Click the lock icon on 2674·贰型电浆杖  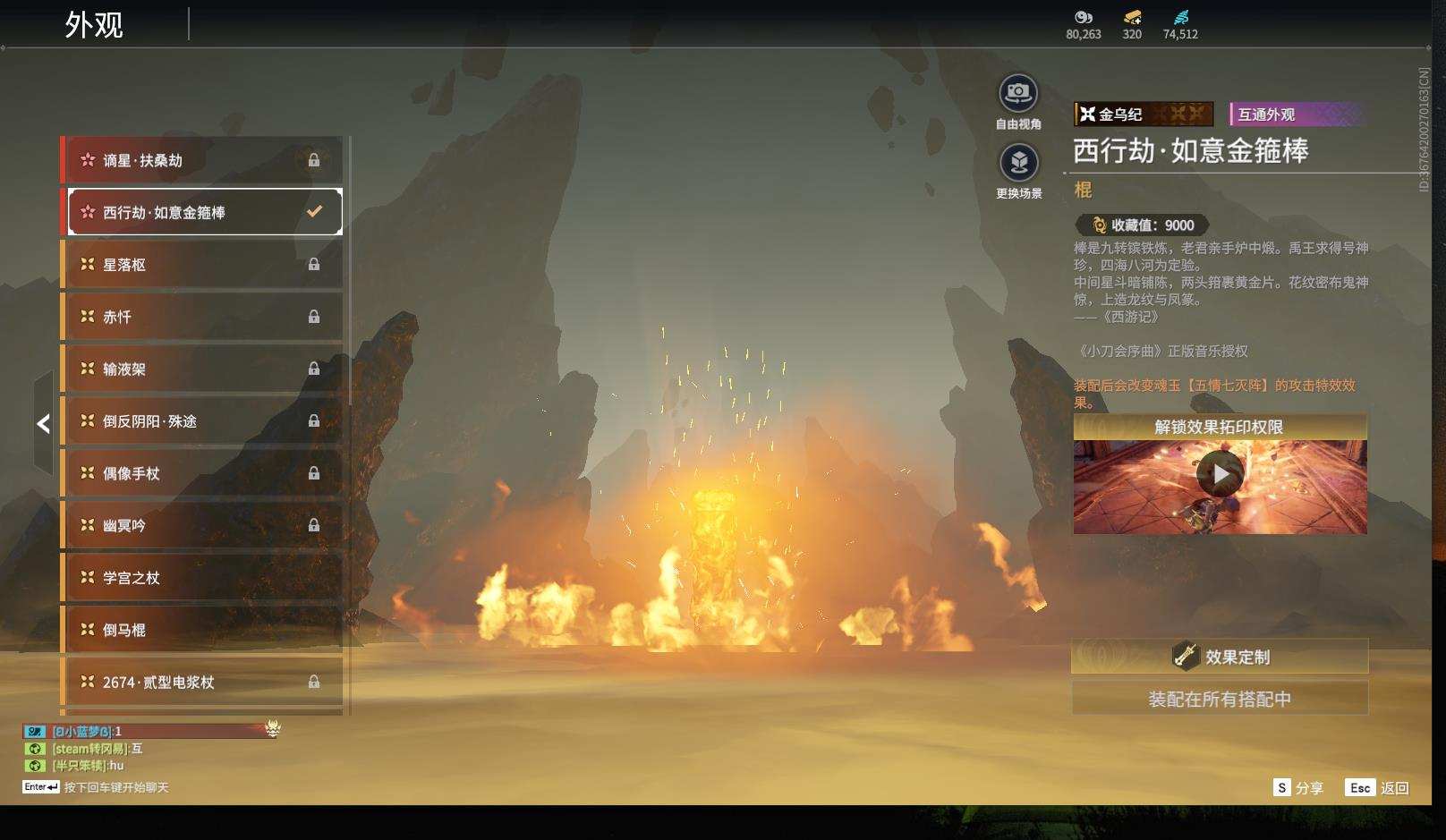[314, 682]
